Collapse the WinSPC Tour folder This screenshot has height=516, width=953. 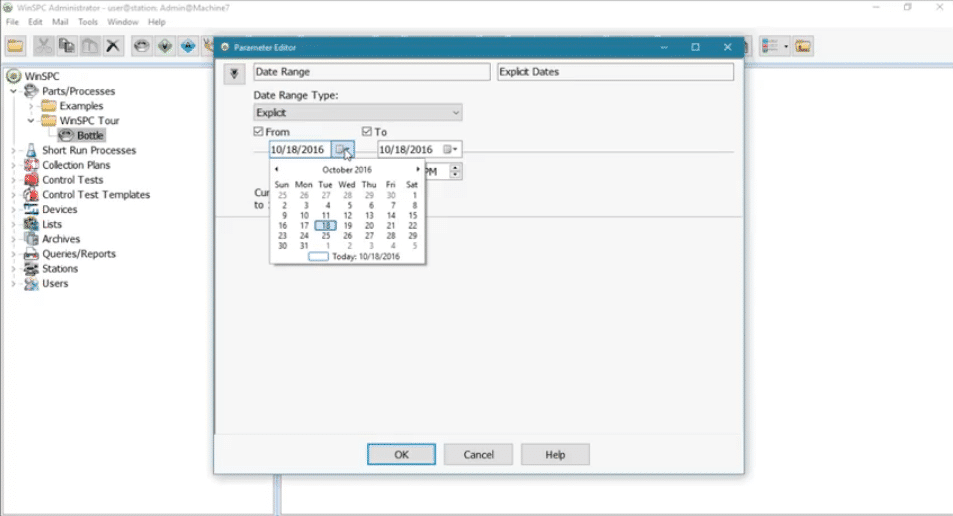31,121
